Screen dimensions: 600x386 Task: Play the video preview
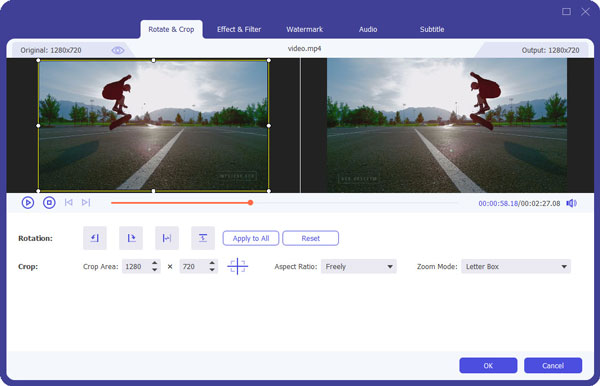coord(28,202)
